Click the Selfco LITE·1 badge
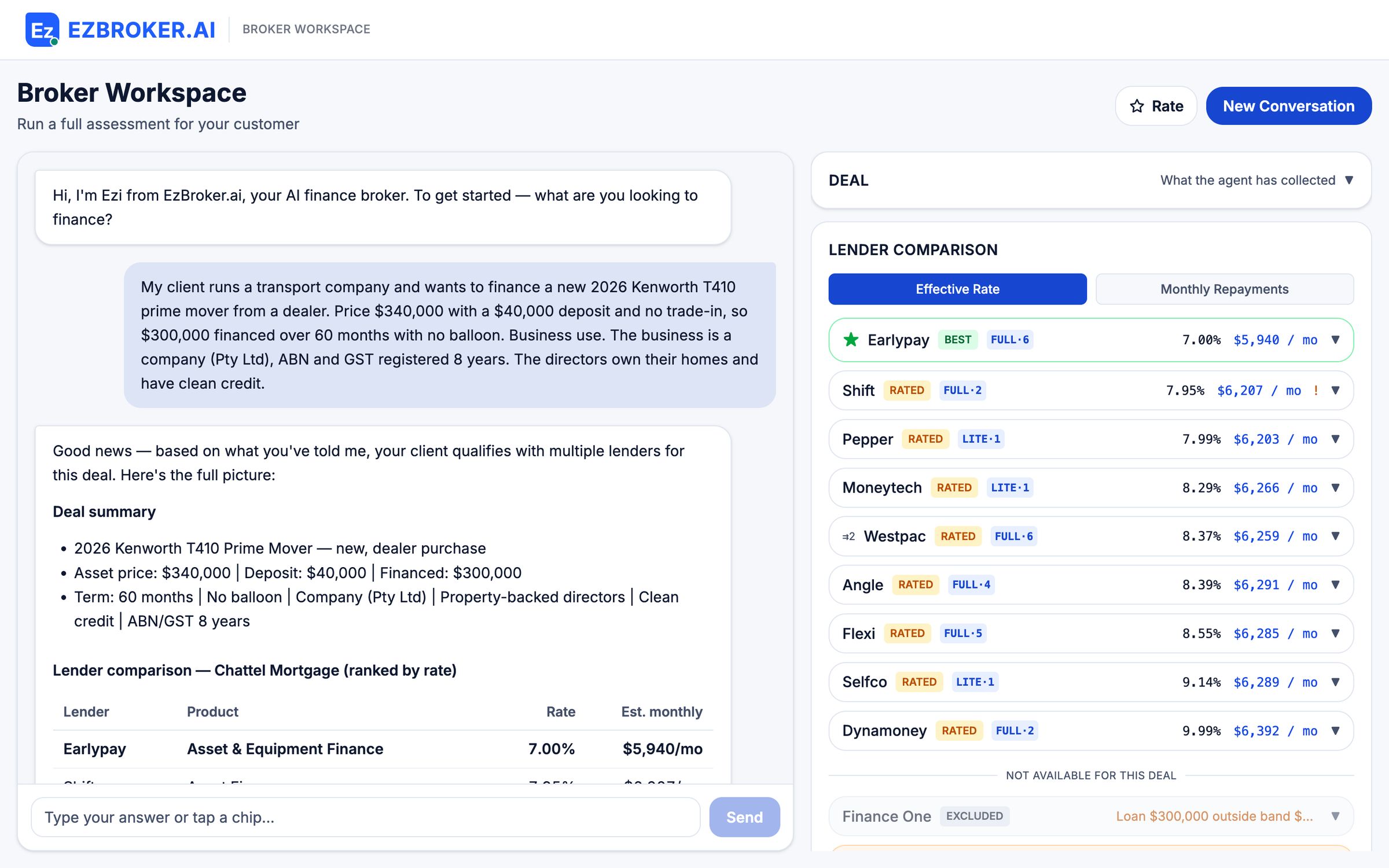 [x=975, y=682]
